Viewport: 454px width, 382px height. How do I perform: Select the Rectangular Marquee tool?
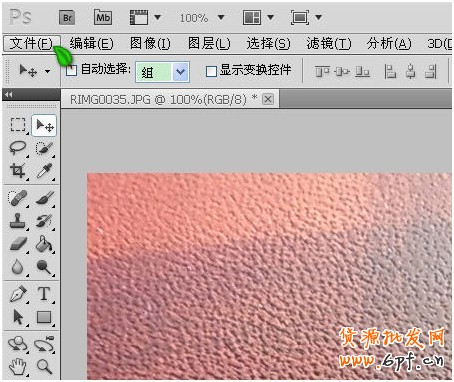point(18,125)
